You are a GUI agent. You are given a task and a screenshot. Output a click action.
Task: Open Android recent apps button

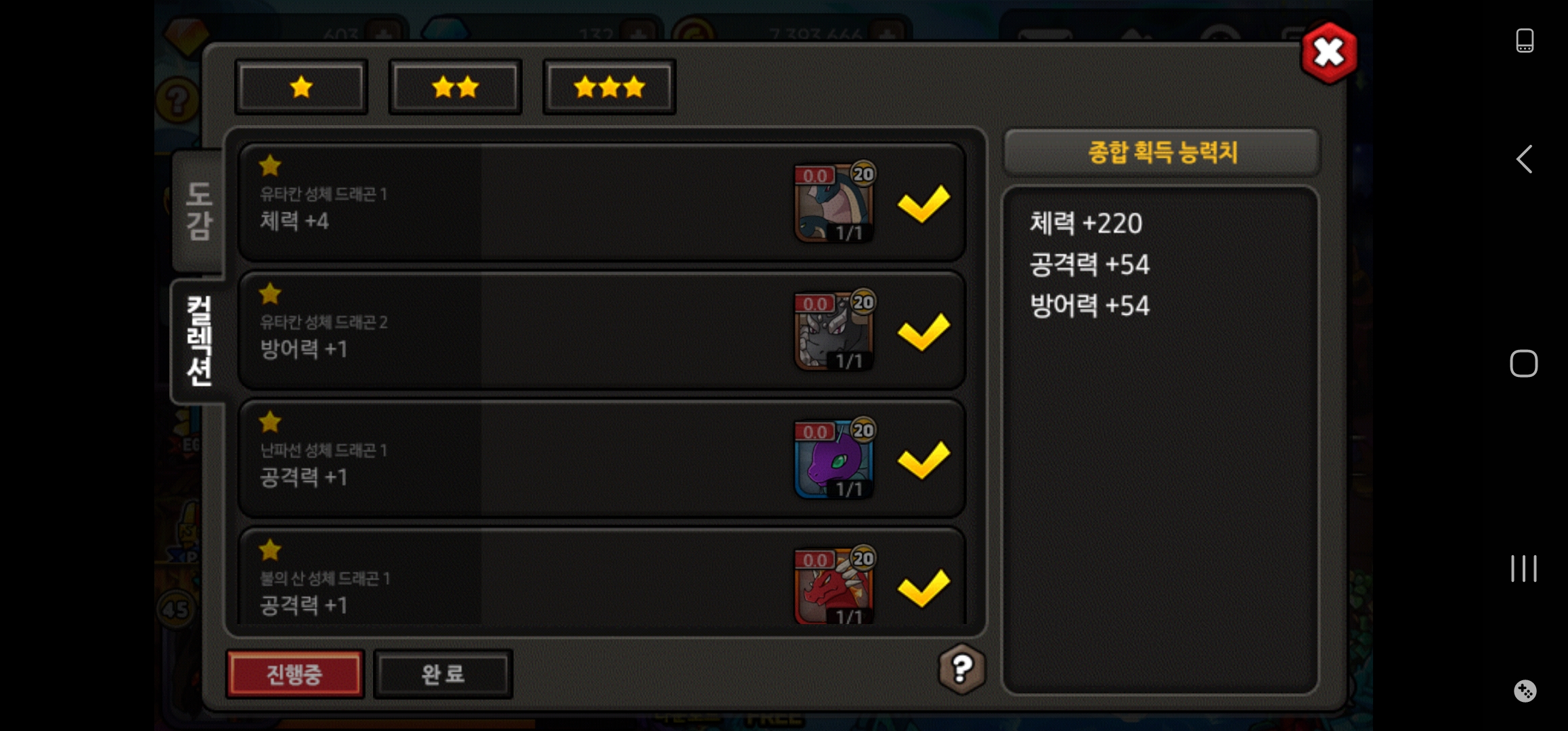pyautogui.click(x=1524, y=568)
